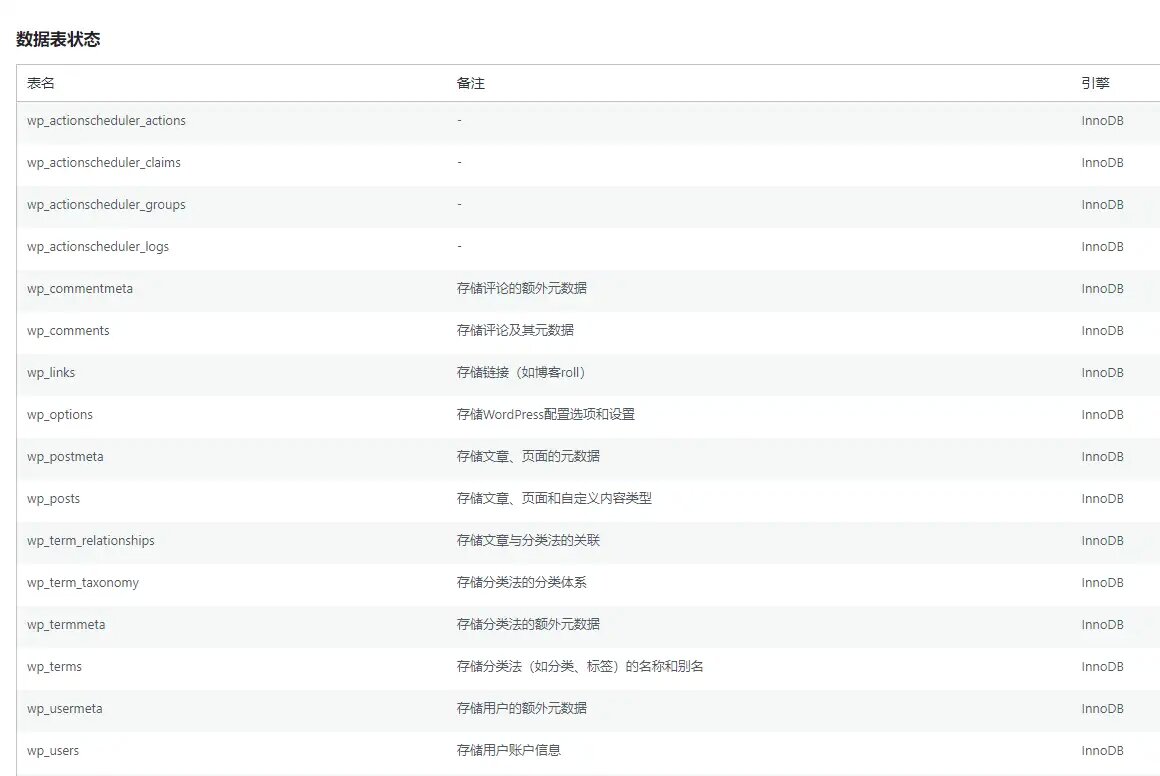Screen dimensions: 1160x776
Task: Click the wp_usermeta table name
Action: (x=63, y=708)
